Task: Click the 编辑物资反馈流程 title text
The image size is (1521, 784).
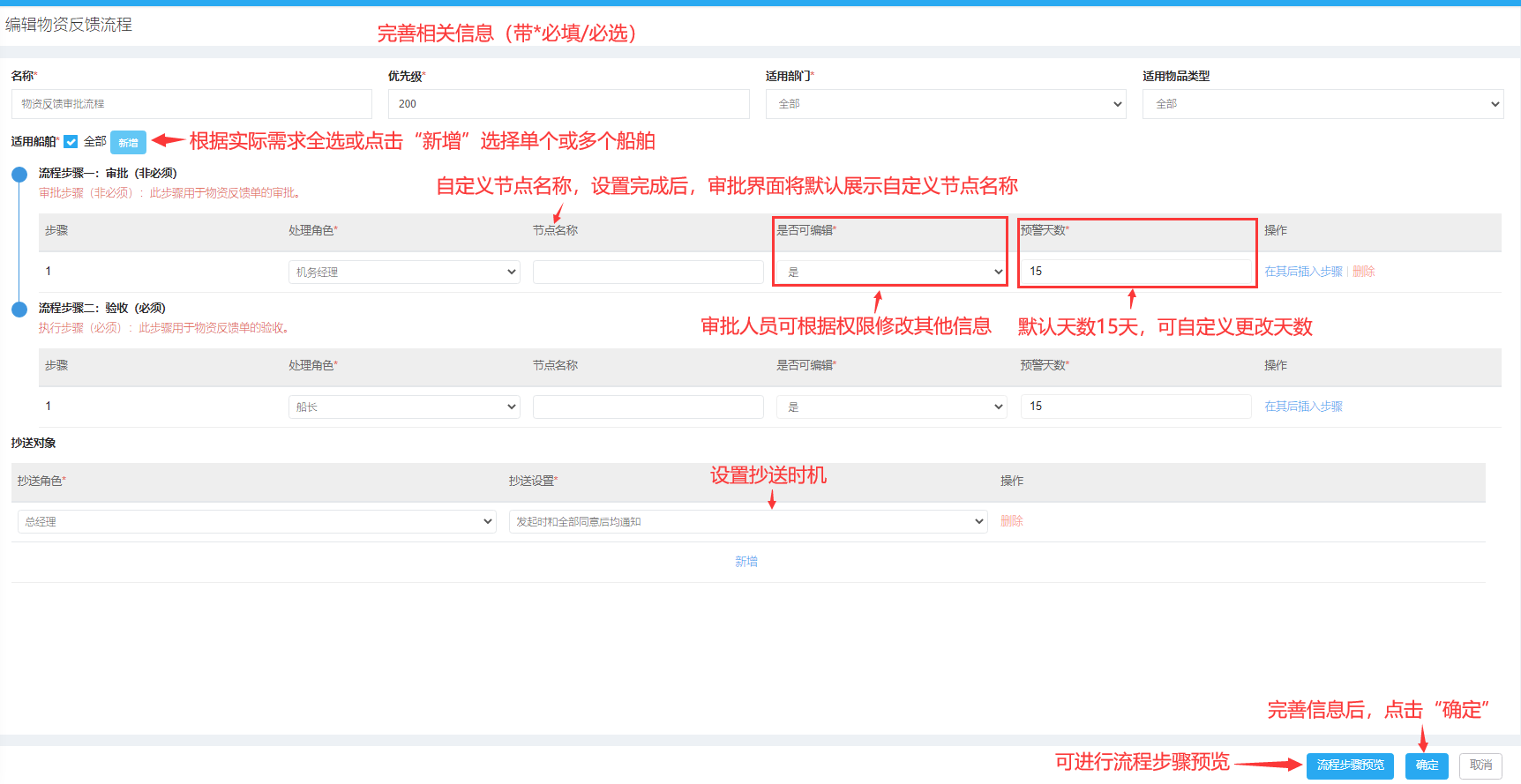Action: coord(69,25)
